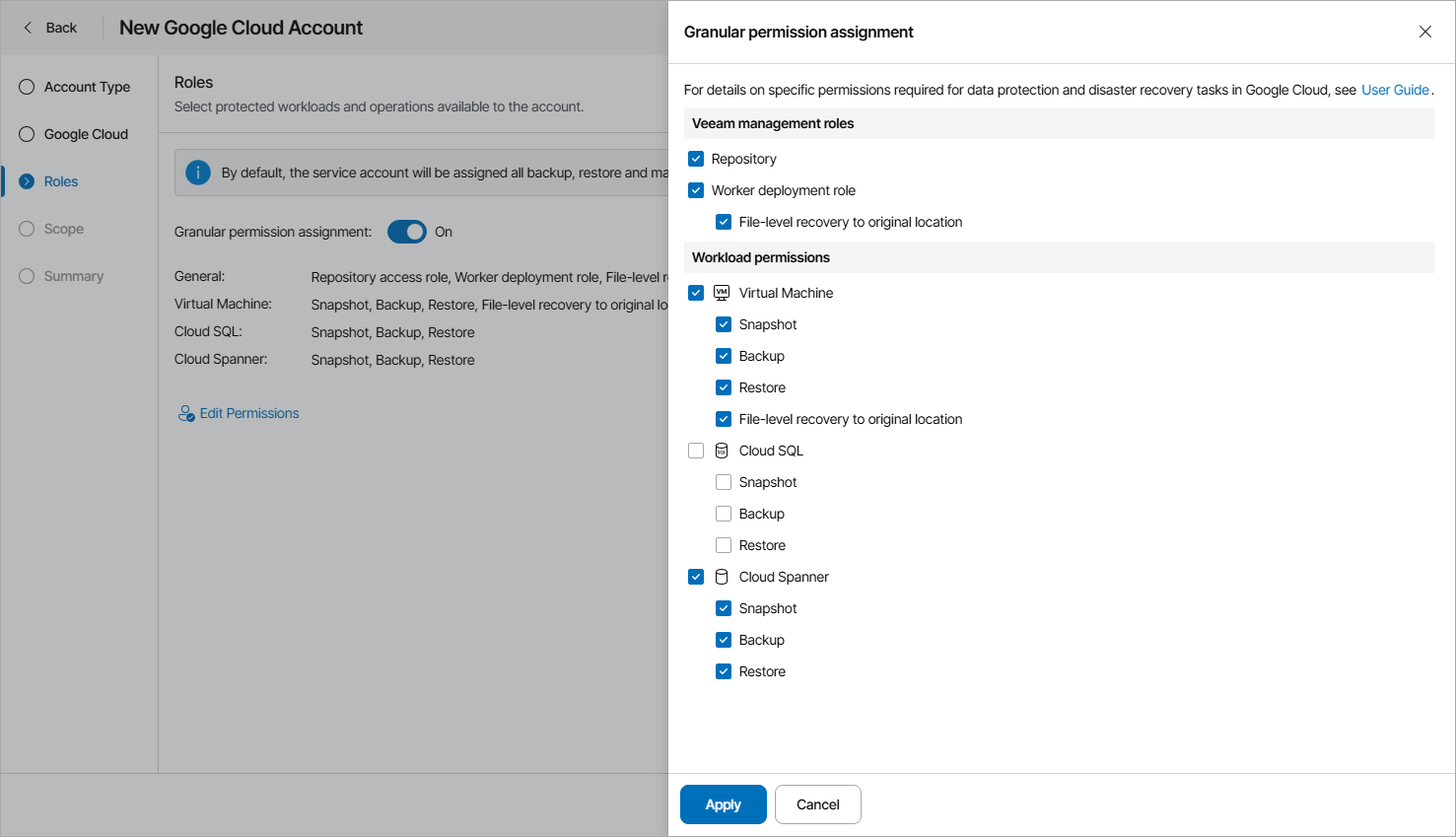Uncheck Worker deployment role
The height and width of the screenshot is (837, 1456).
(696, 189)
